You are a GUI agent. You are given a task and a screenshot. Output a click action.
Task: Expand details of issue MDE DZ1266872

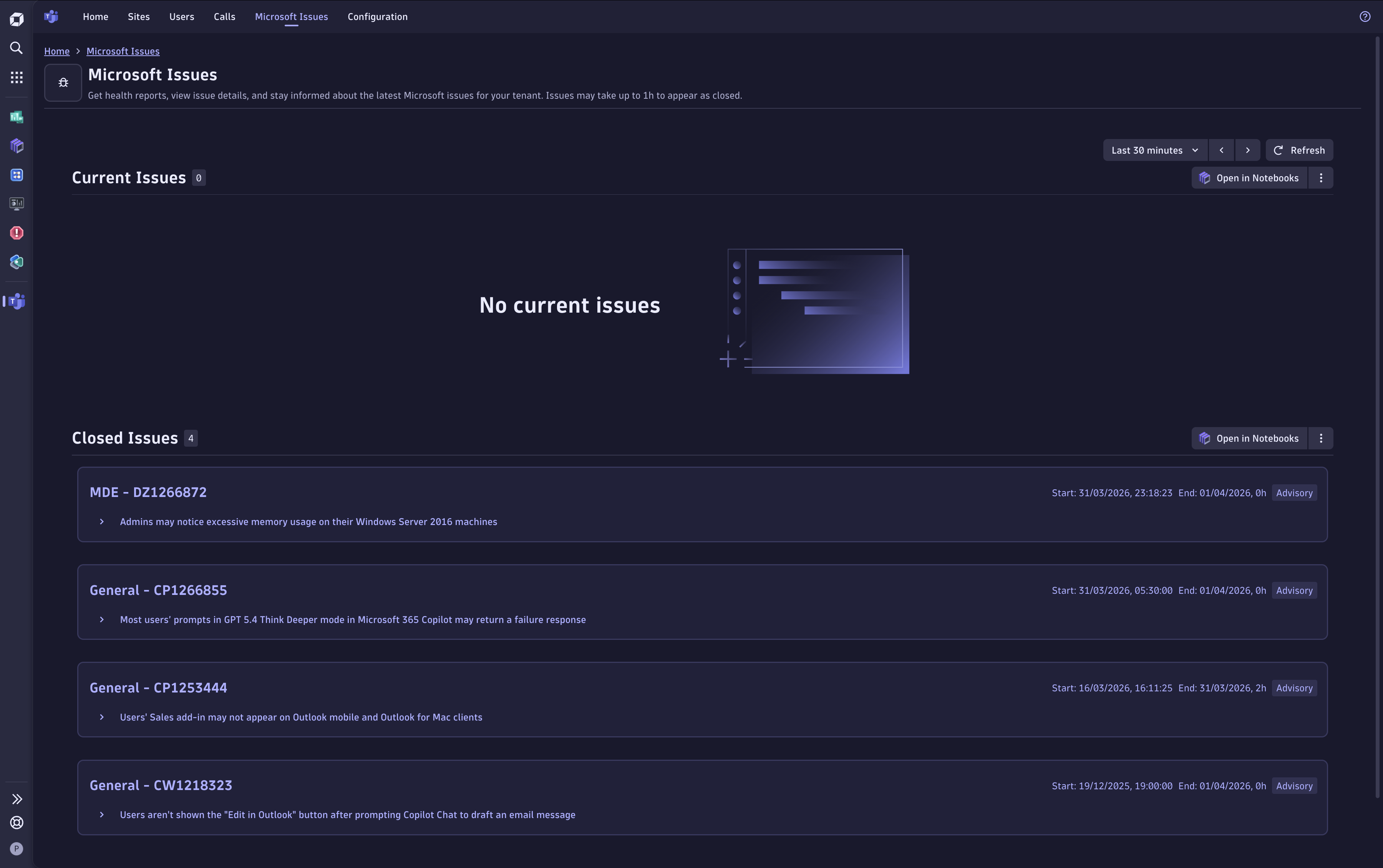click(102, 521)
